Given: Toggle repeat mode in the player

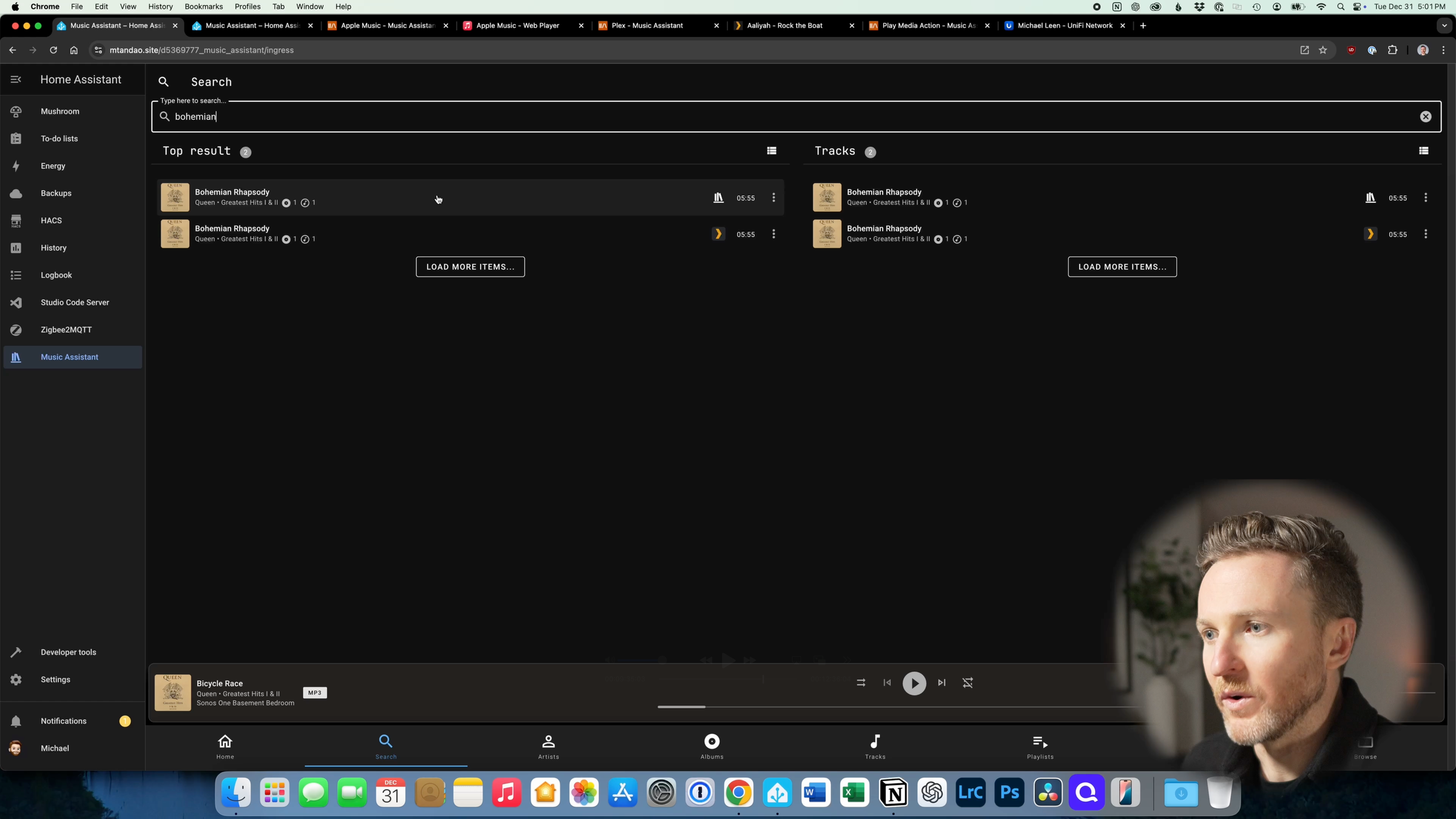Looking at the screenshot, I should pyautogui.click(x=861, y=682).
